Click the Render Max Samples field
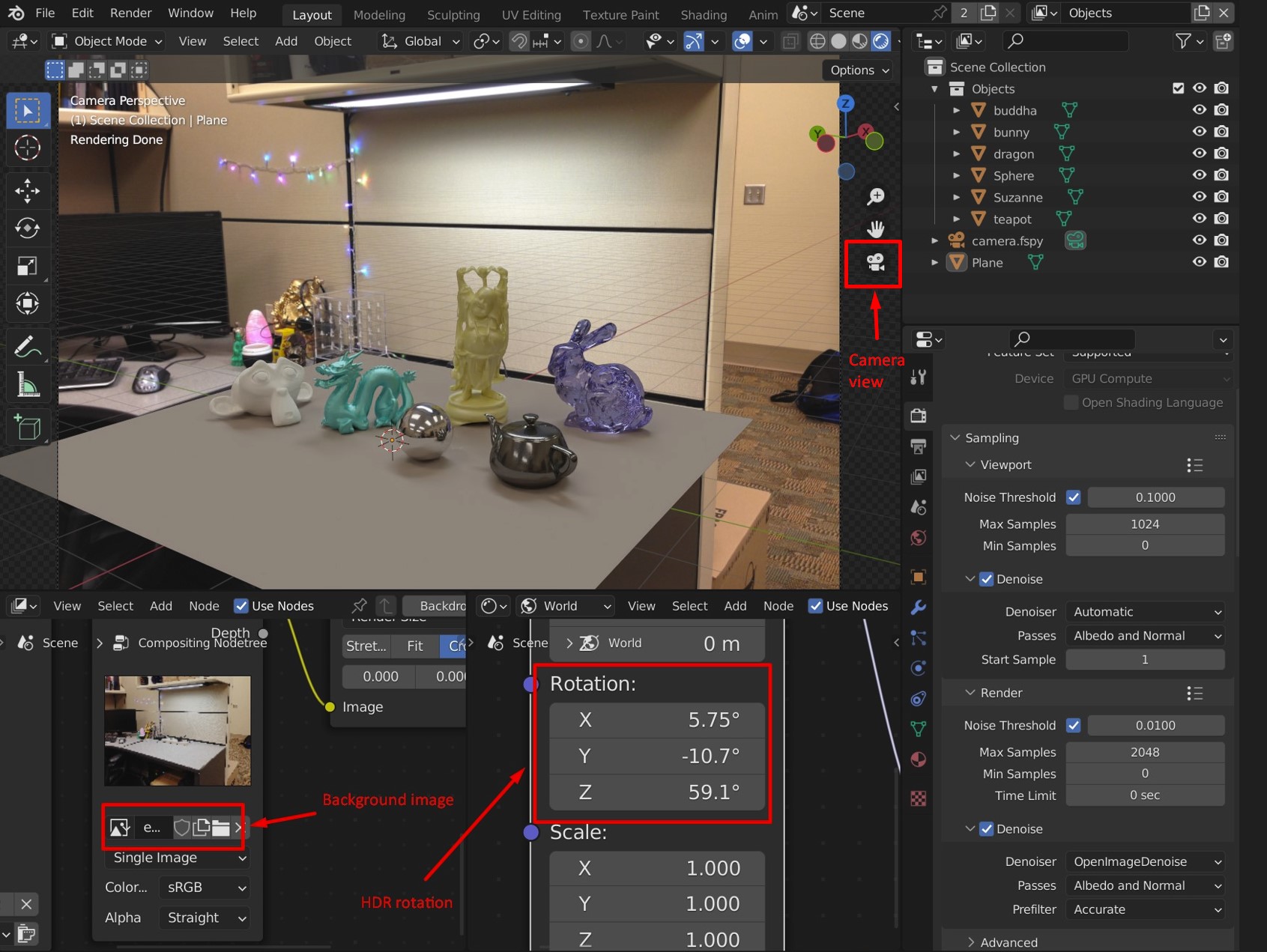Screen dimensions: 1267x952 (1144, 752)
